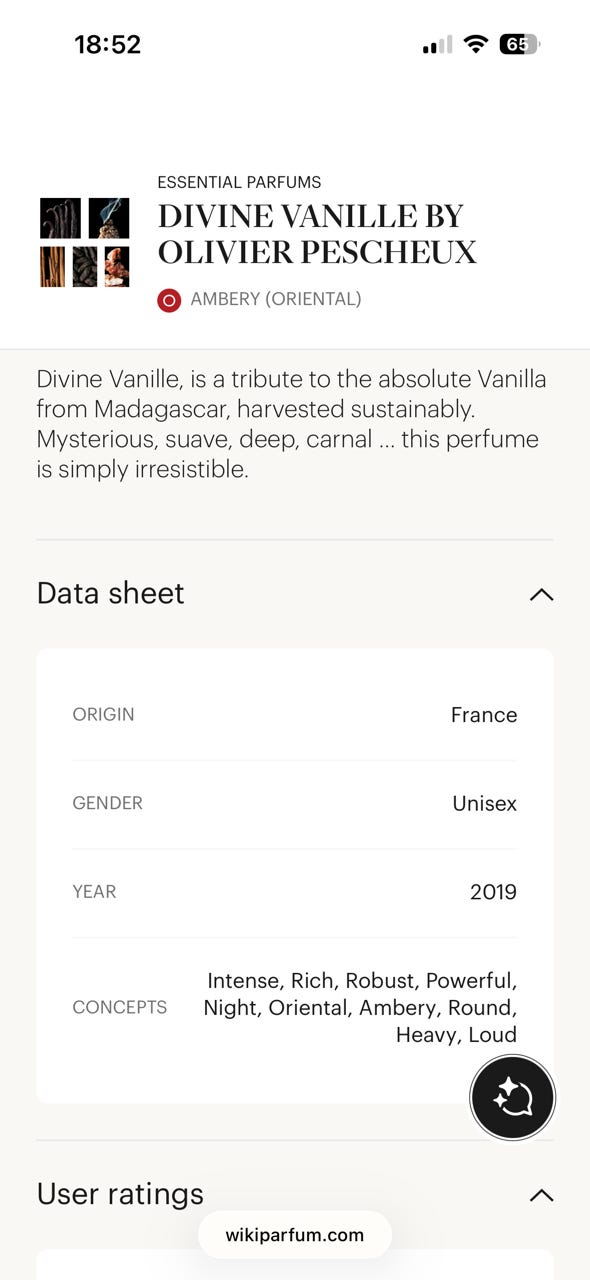Click the Divine Vanille by Olivier Pescheux title

coord(317,234)
